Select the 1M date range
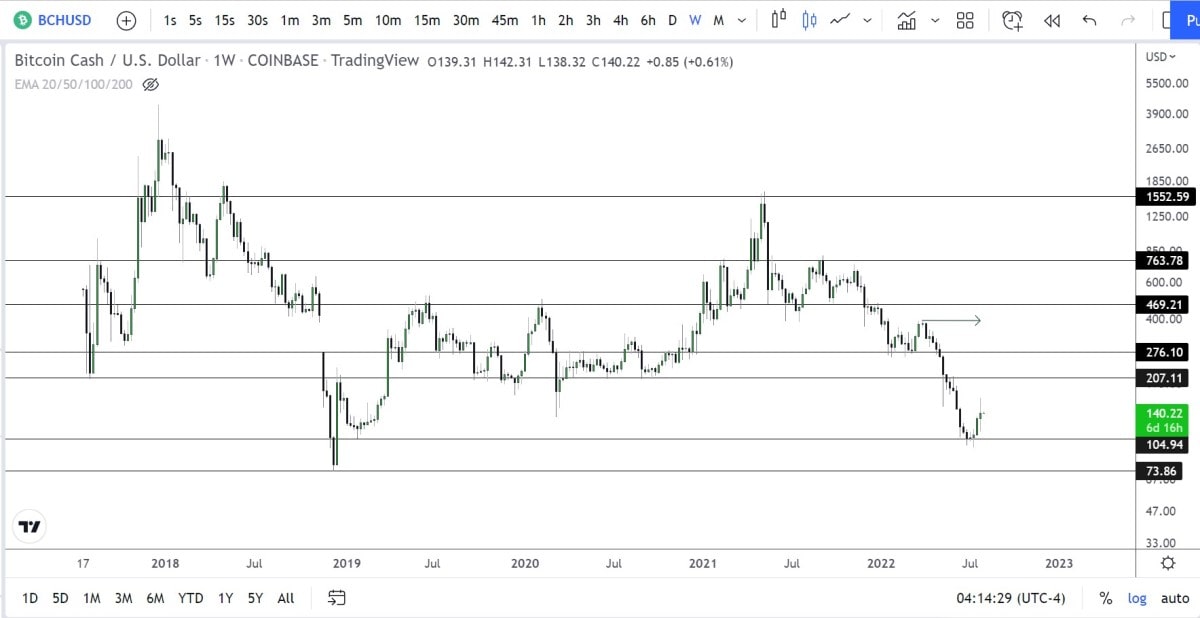The height and width of the screenshot is (618, 1200). pyautogui.click(x=91, y=598)
